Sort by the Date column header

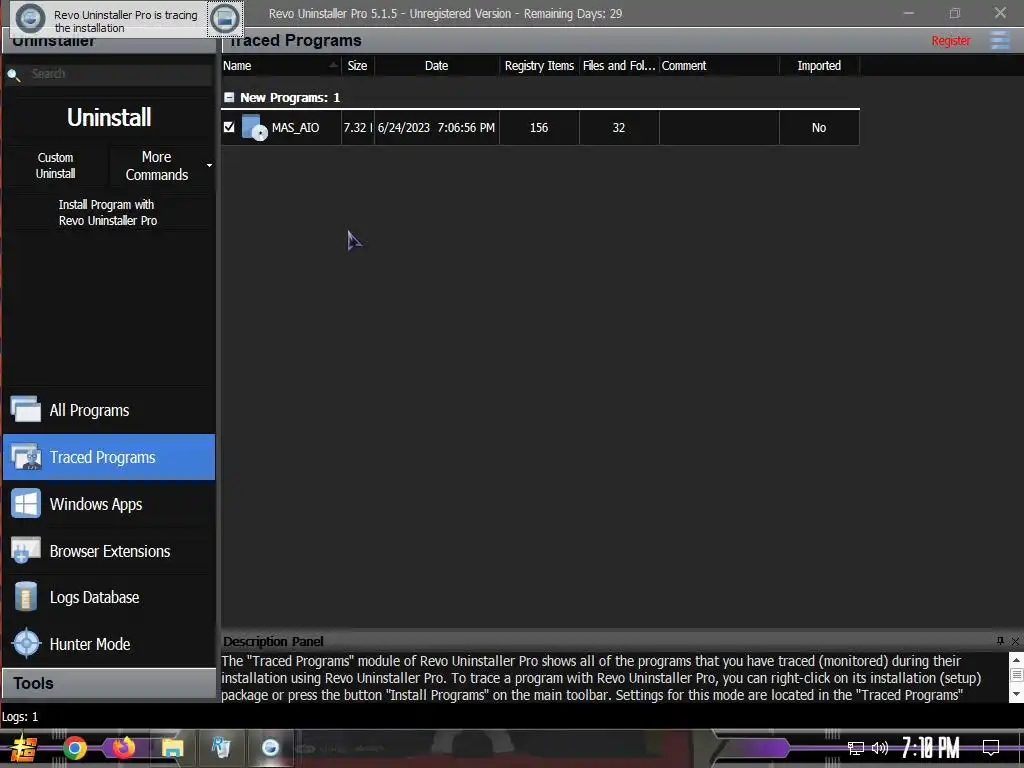436,65
